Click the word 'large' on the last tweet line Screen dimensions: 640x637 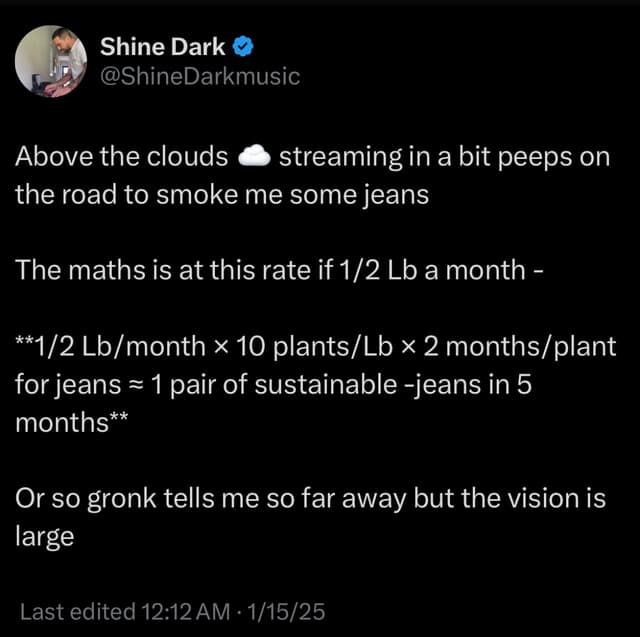(x=45, y=537)
